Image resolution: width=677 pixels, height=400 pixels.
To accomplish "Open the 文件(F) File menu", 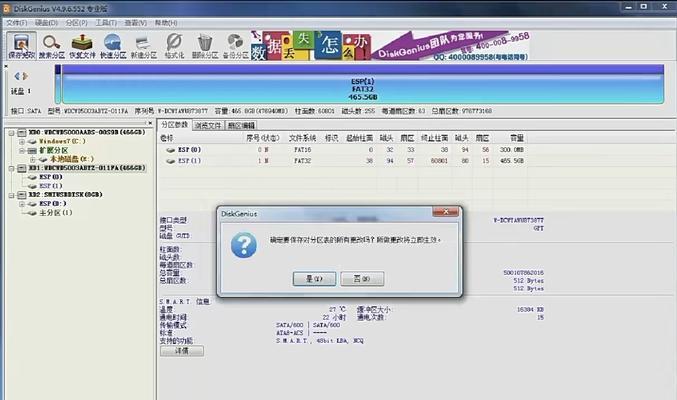I will pos(17,22).
